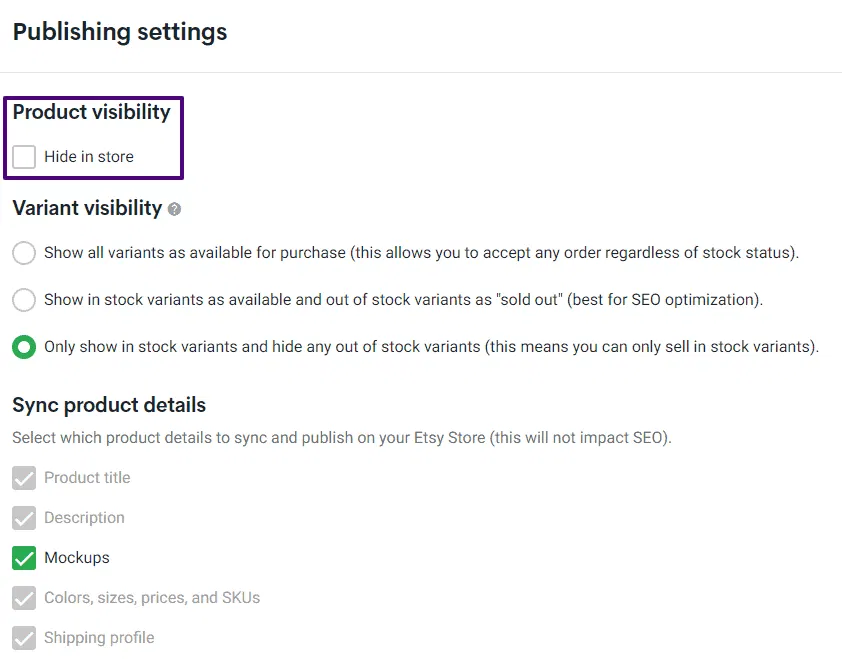Click the Hide in store label text

coord(88,156)
